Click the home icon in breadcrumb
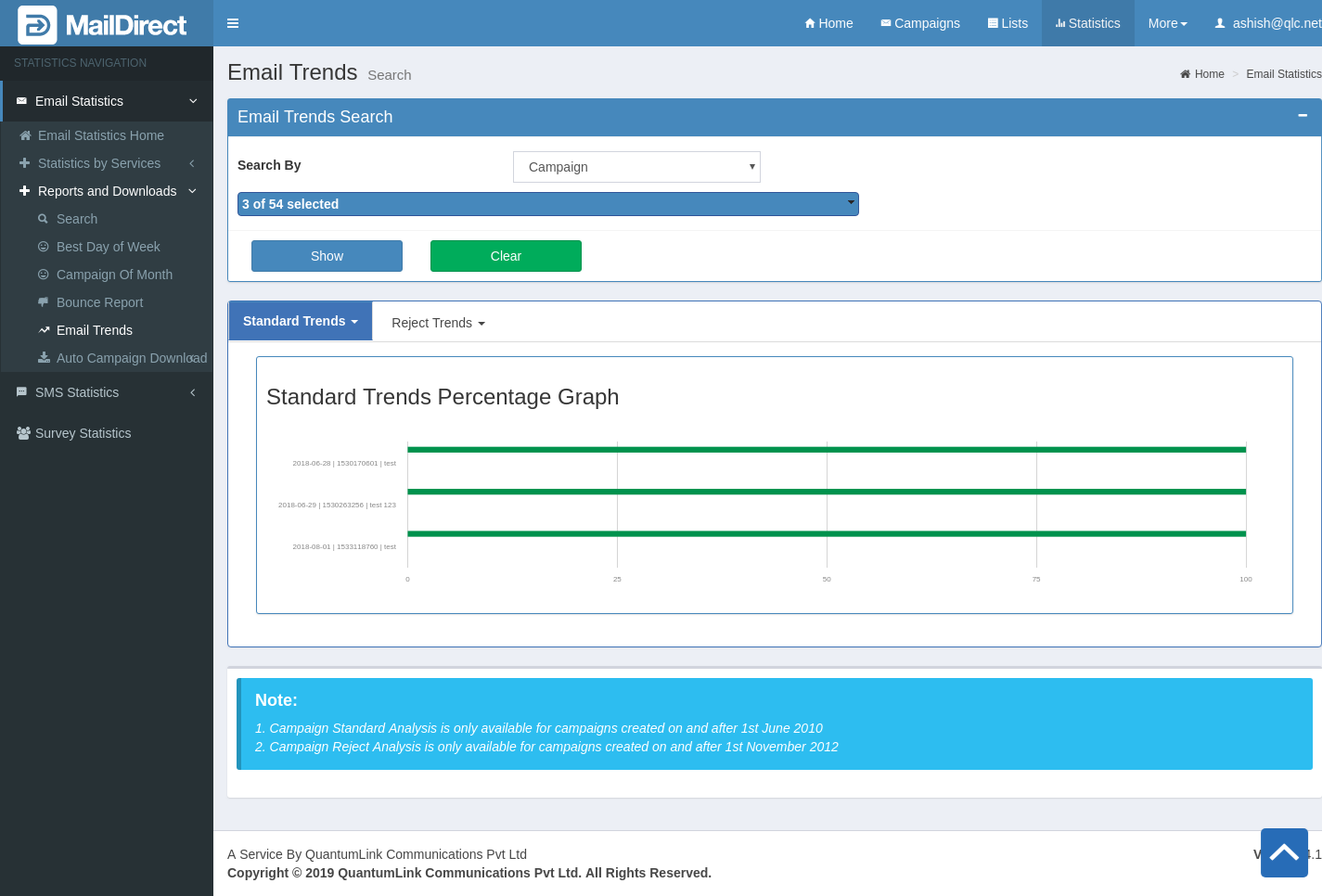This screenshot has width=1322, height=896. [x=1185, y=74]
